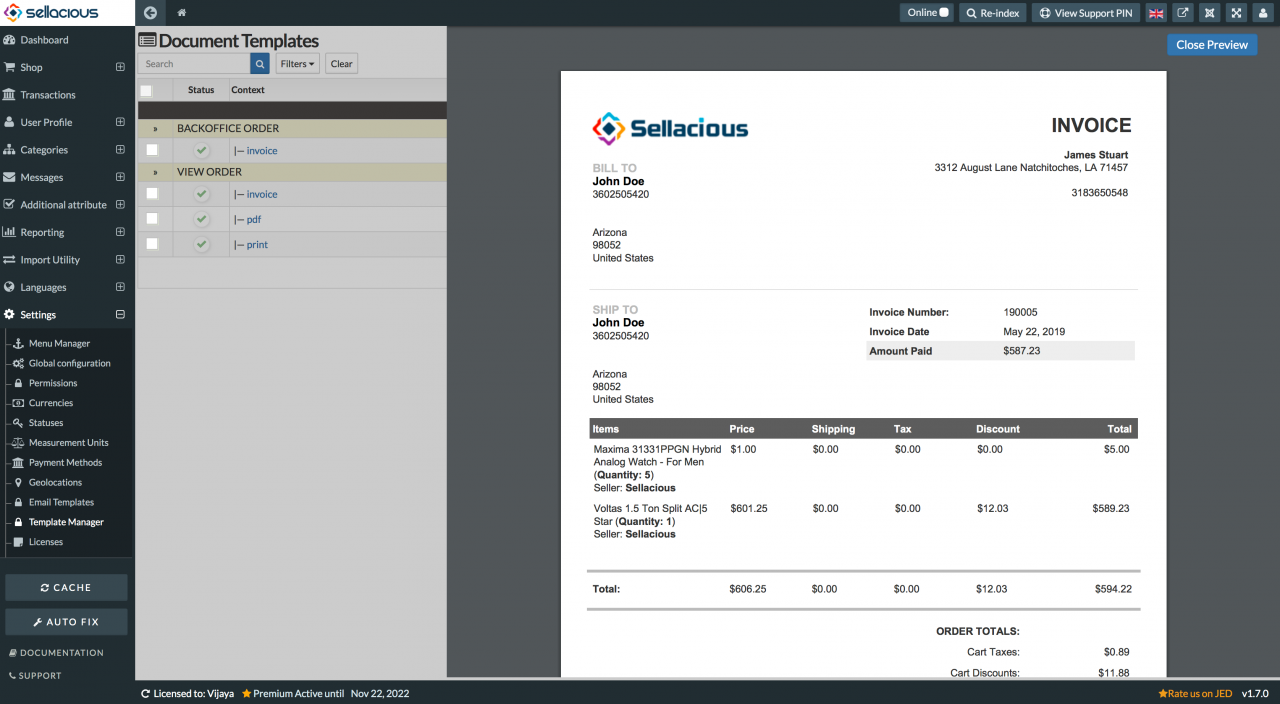Collapse the BACKOFFICE ORDER group arrow
Viewport: 1280px width, 704px height.
[x=155, y=129]
